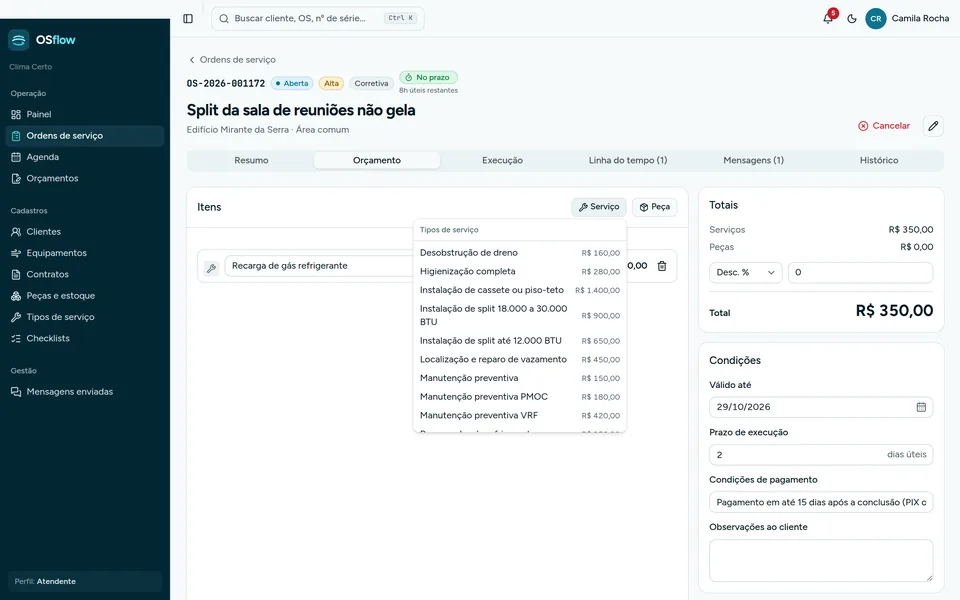Click the Prazo de execução field
The height and width of the screenshot is (600, 960).
coord(820,455)
